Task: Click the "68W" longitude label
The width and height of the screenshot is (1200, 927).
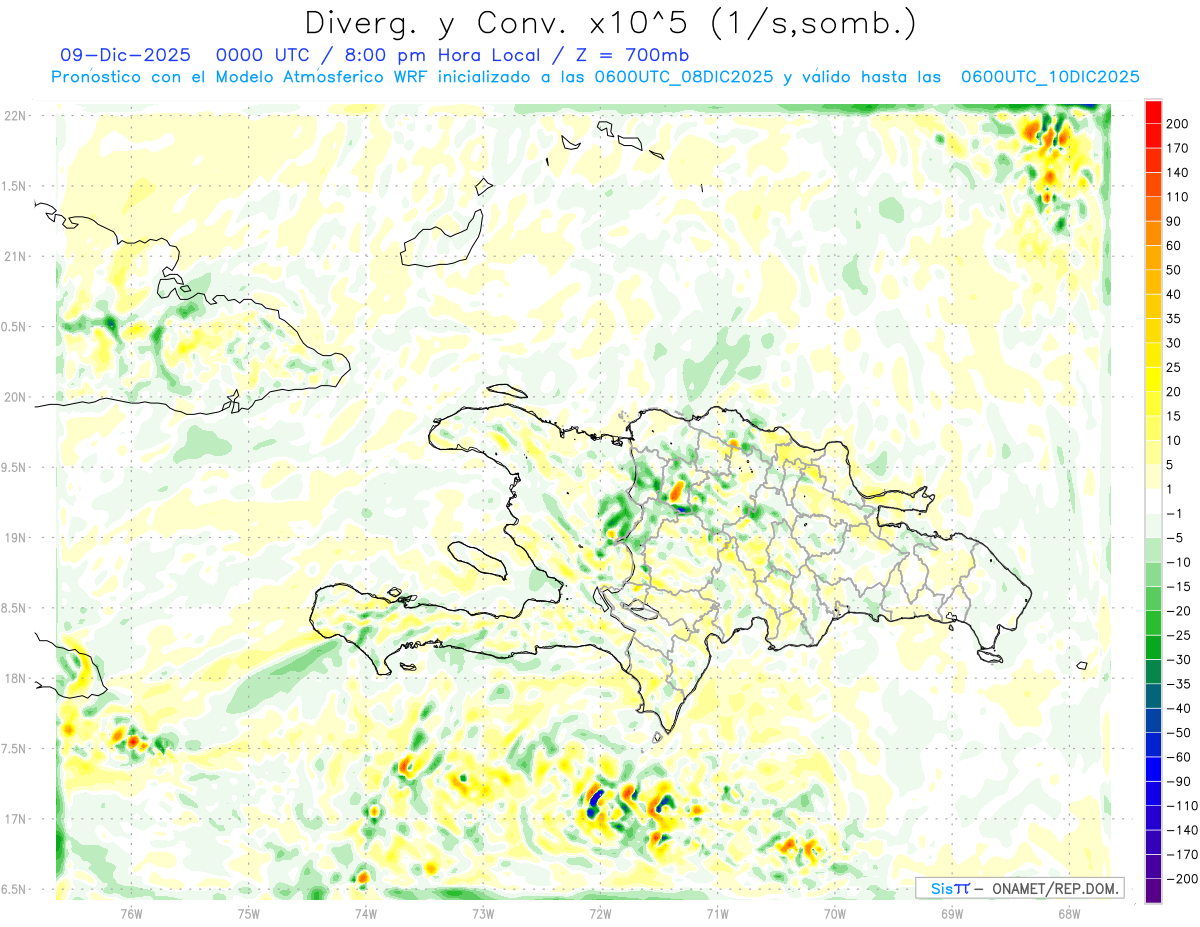Action: coord(1069,913)
